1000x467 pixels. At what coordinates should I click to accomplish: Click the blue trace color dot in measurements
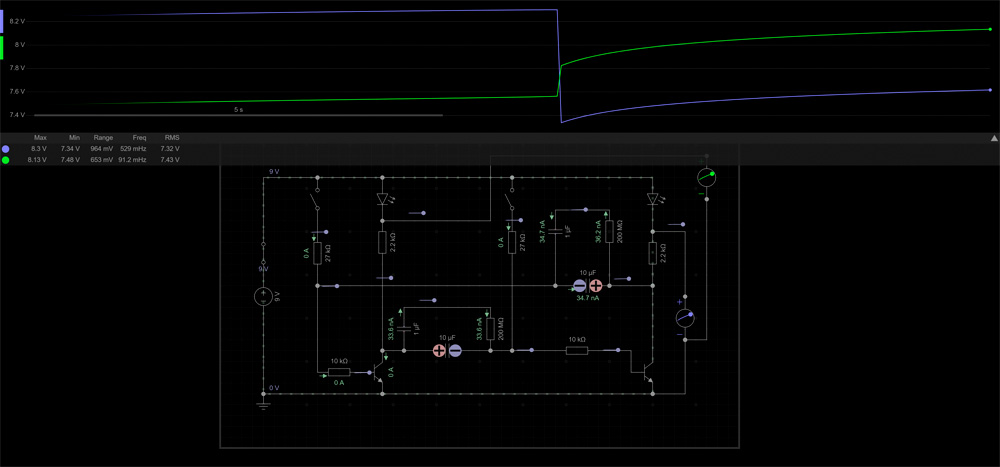click(x=6, y=149)
